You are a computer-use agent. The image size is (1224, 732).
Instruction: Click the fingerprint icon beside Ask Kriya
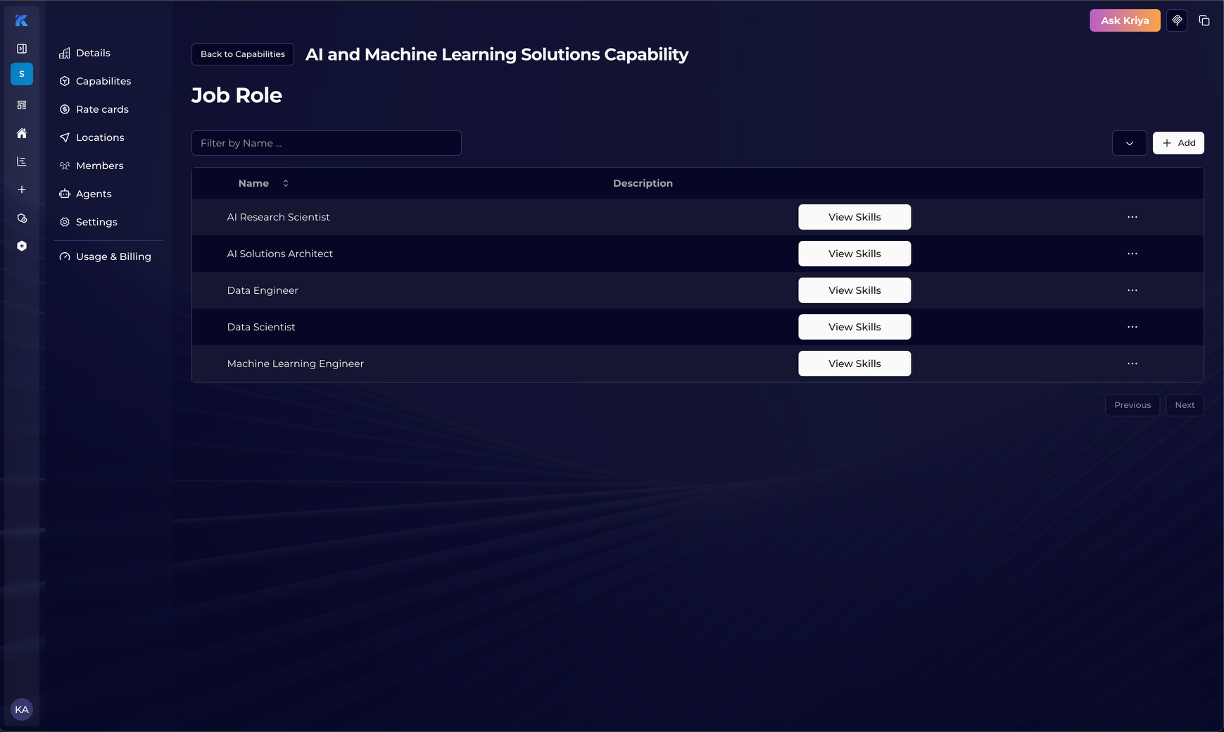click(1177, 20)
